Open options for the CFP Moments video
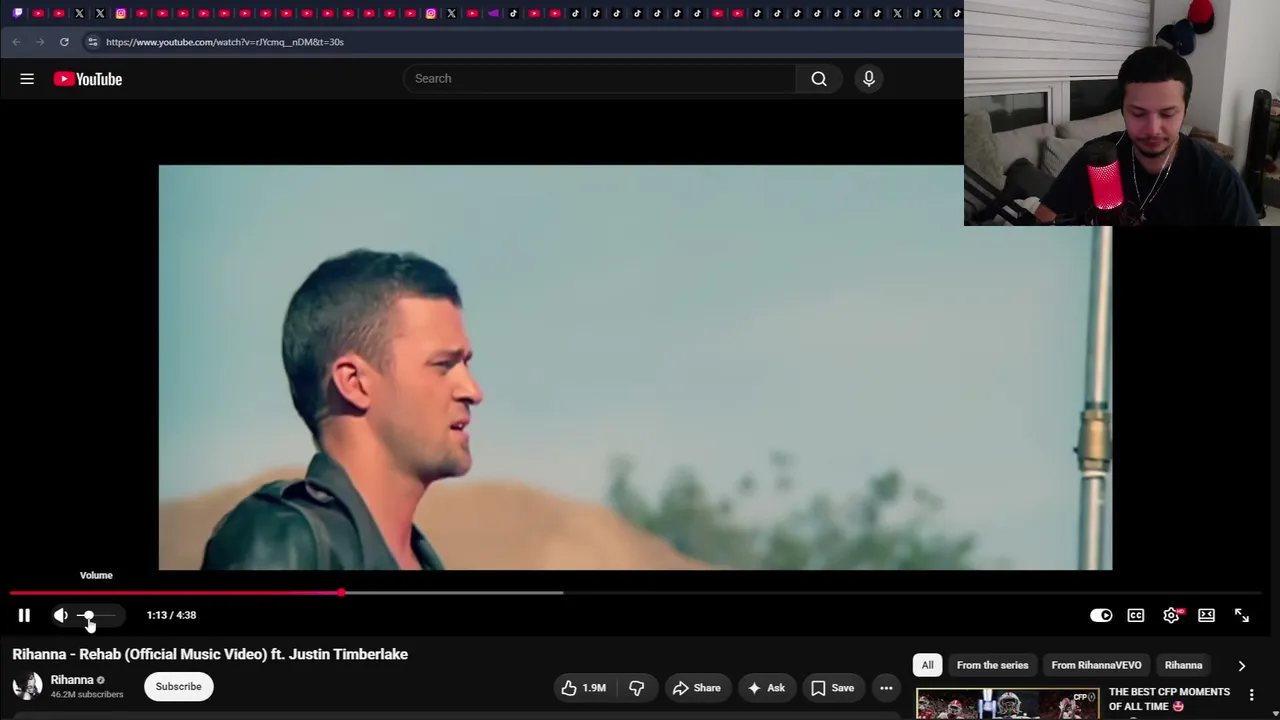The width and height of the screenshot is (1280, 720). [x=1251, y=695]
